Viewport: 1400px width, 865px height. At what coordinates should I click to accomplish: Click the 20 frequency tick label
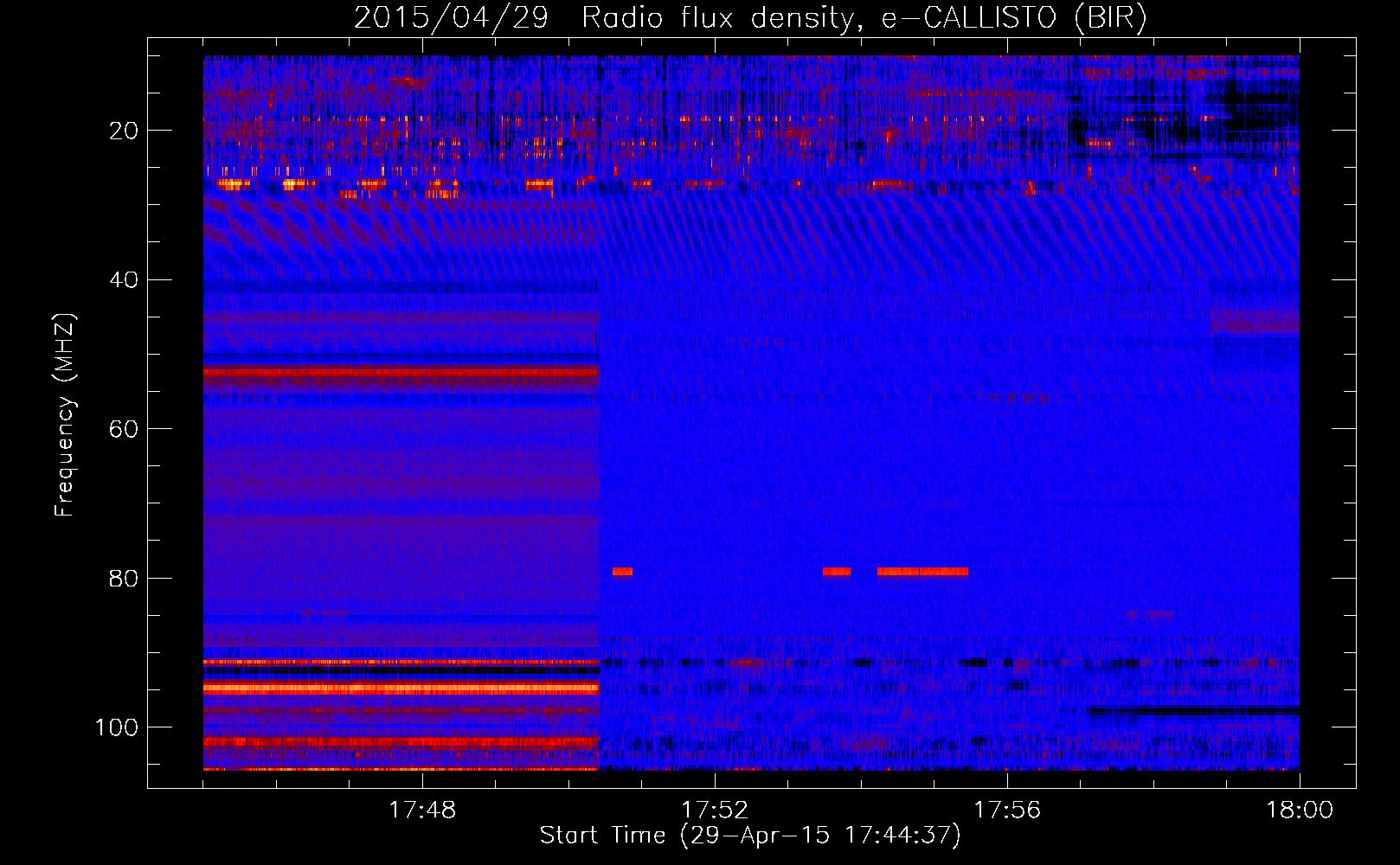pyautogui.click(x=124, y=131)
